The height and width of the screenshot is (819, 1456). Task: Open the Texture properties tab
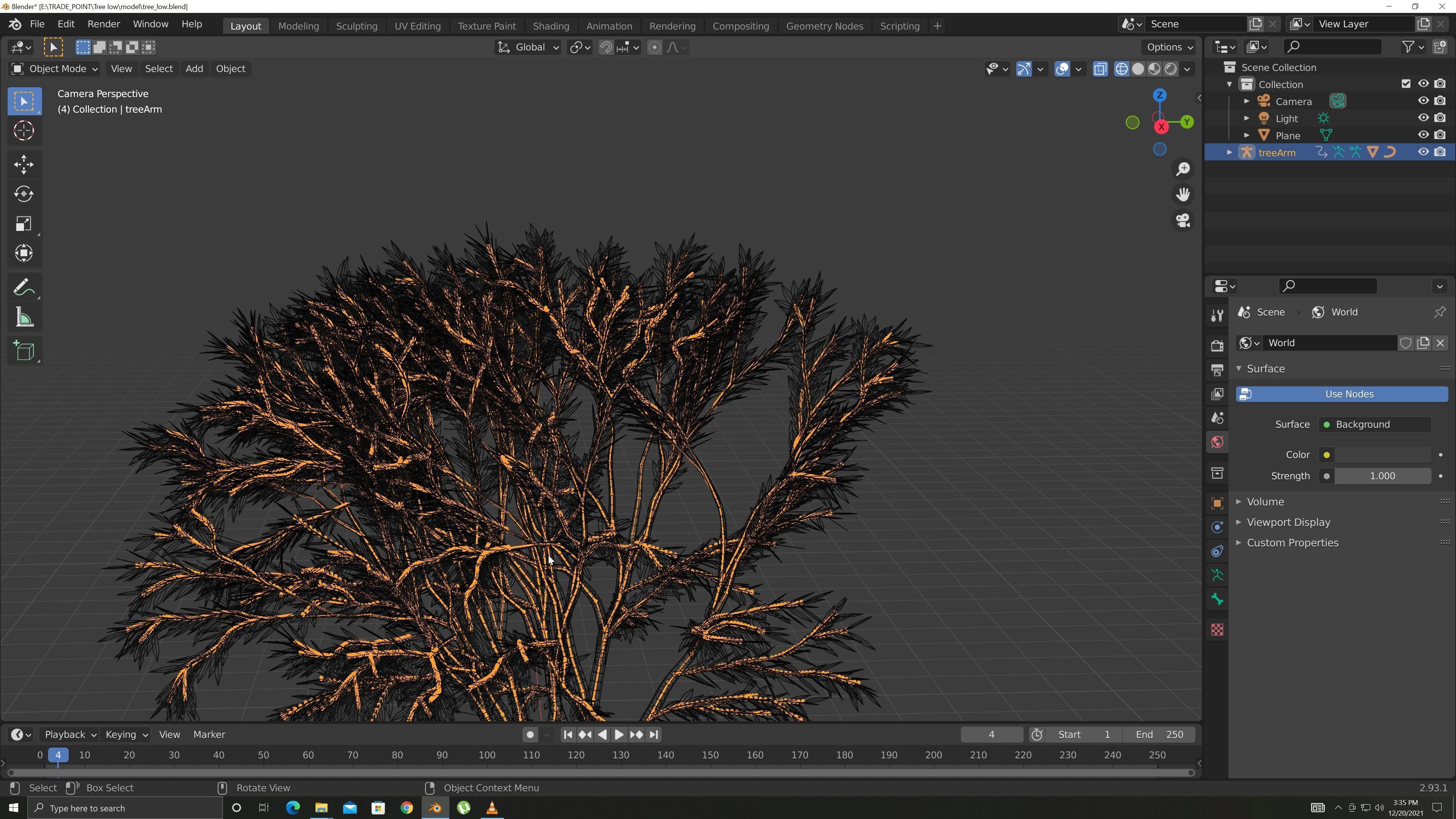pyautogui.click(x=1217, y=630)
